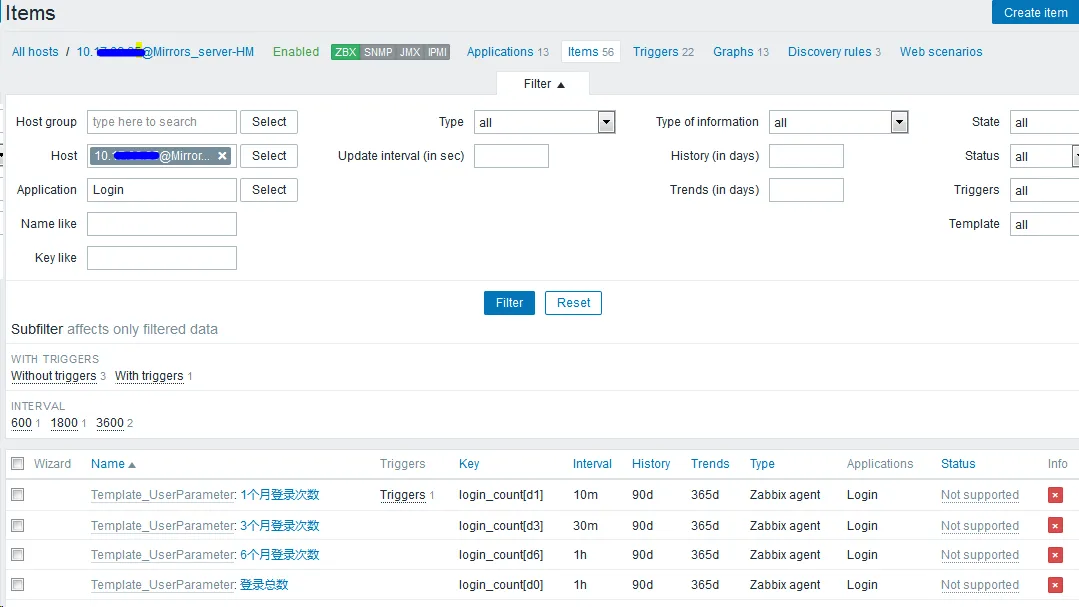Check the login_count[d0] item checkbox
The height and width of the screenshot is (607, 1079).
coord(18,585)
